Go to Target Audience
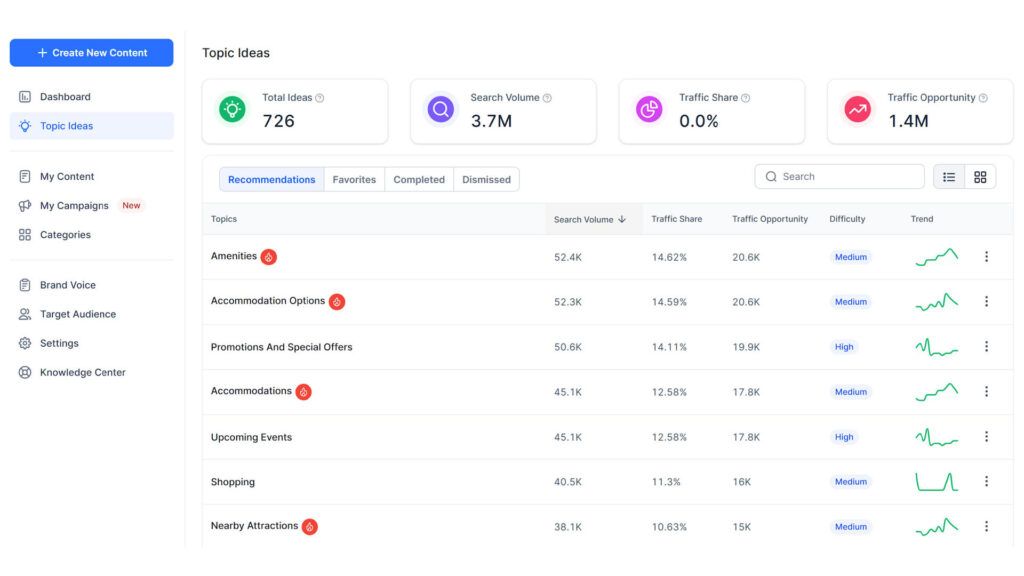Viewport: 1024px width, 576px height. [x=78, y=314]
